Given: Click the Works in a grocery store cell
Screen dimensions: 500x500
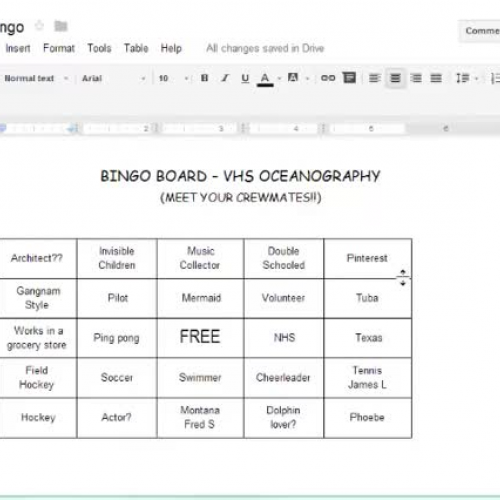Looking at the screenshot, I should (x=38, y=338).
